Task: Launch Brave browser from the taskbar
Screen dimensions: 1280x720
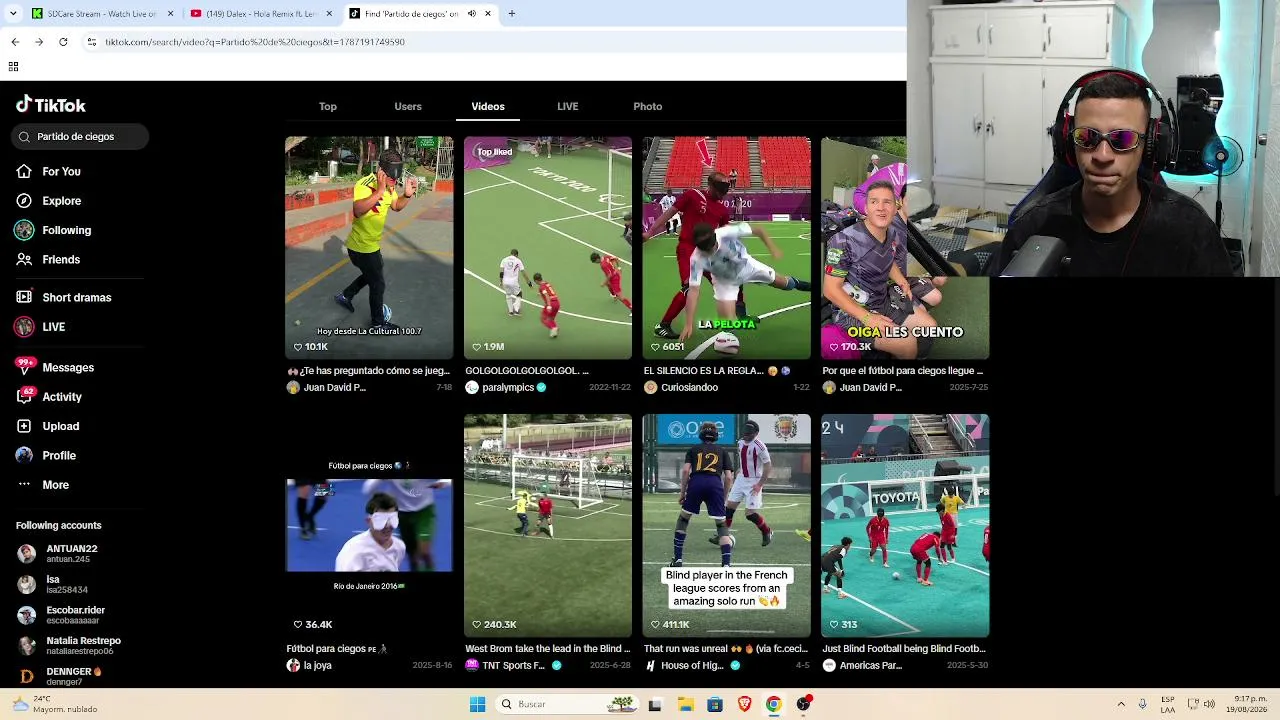Action: point(744,705)
